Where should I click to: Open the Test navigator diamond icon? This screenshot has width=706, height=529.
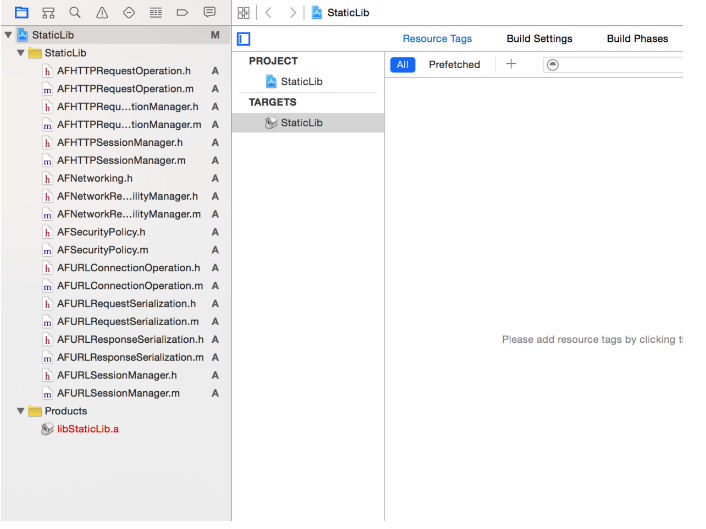129,13
